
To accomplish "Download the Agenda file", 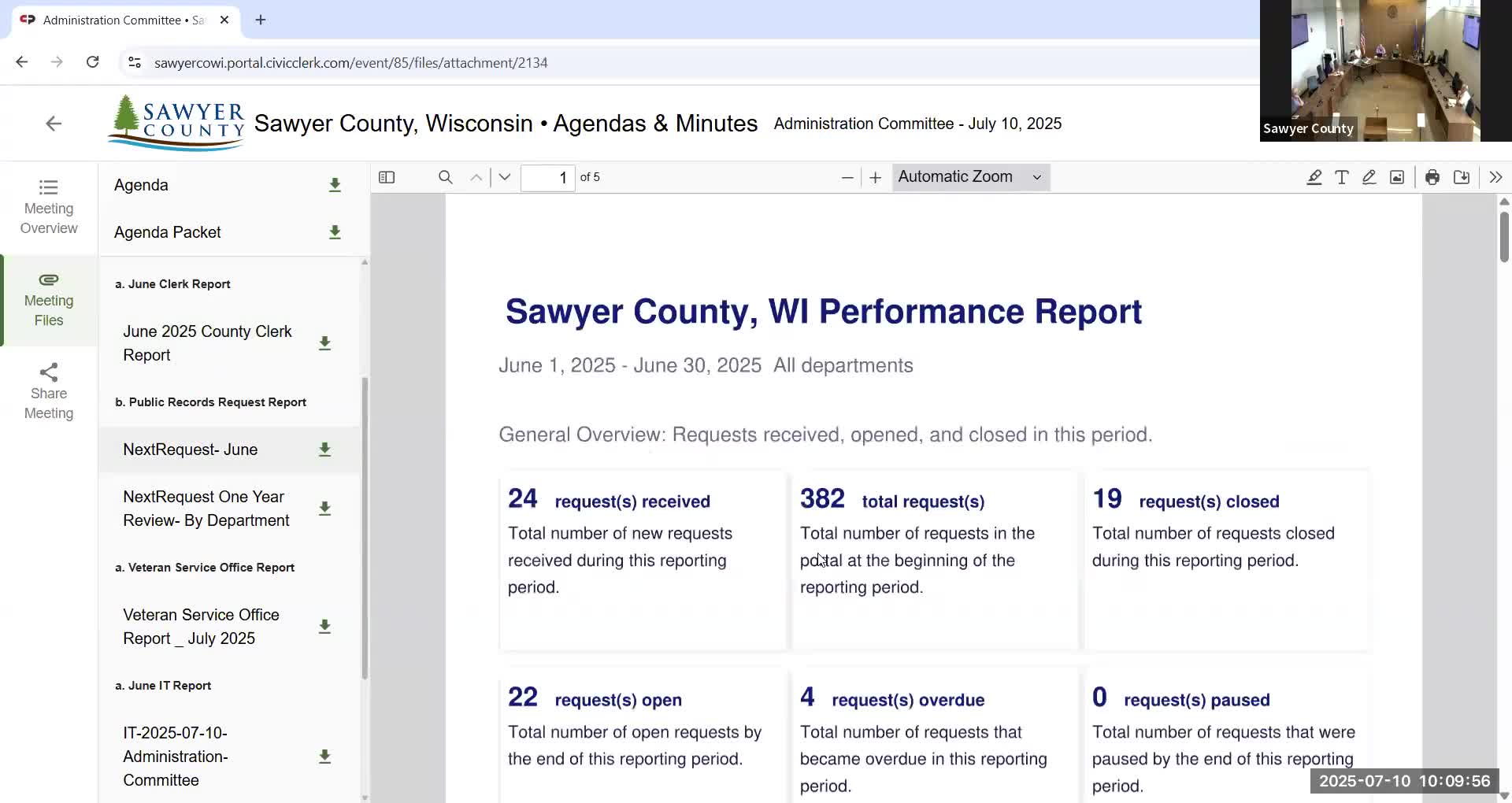I will click(335, 185).
